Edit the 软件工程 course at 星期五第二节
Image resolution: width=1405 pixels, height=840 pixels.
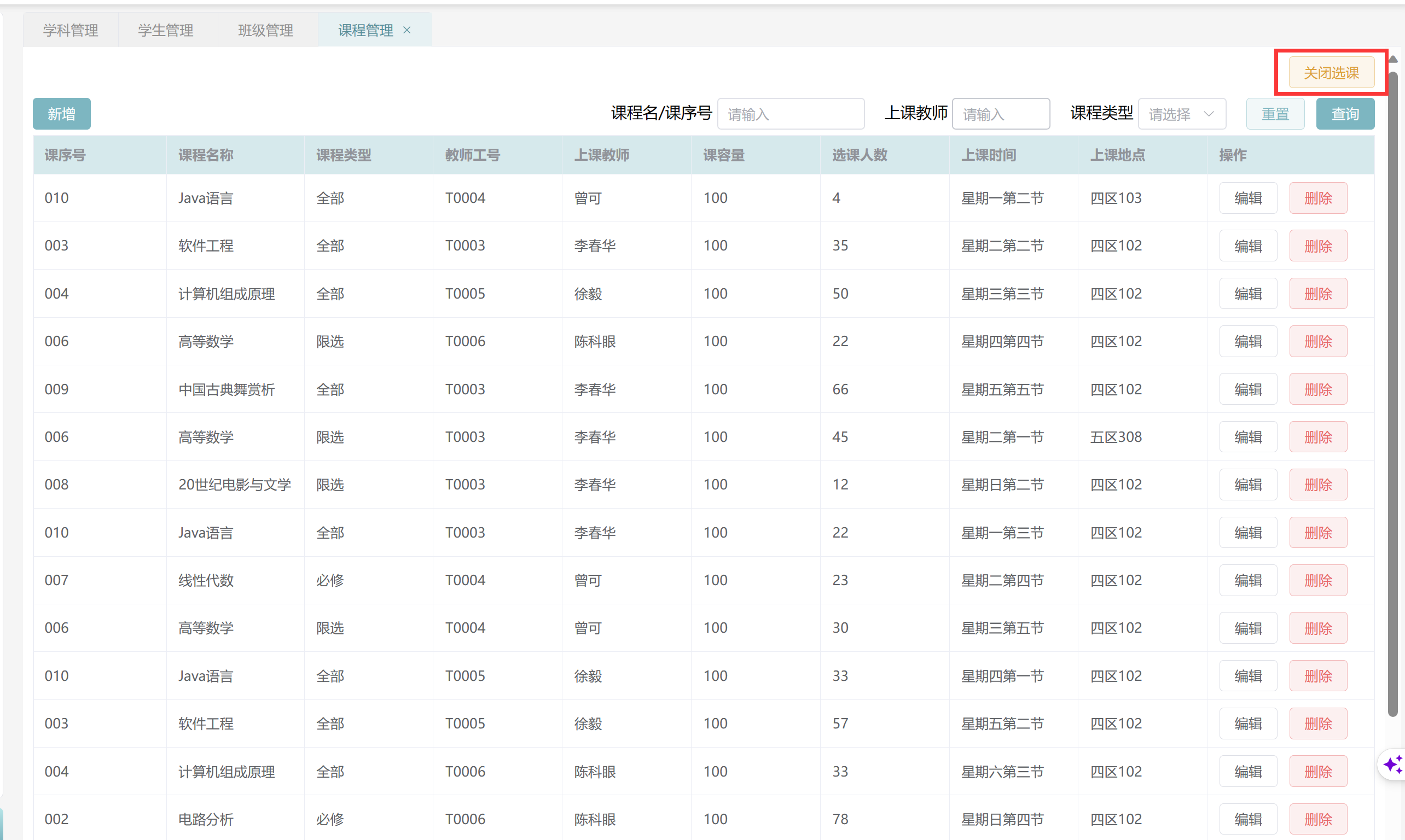(1248, 724)
